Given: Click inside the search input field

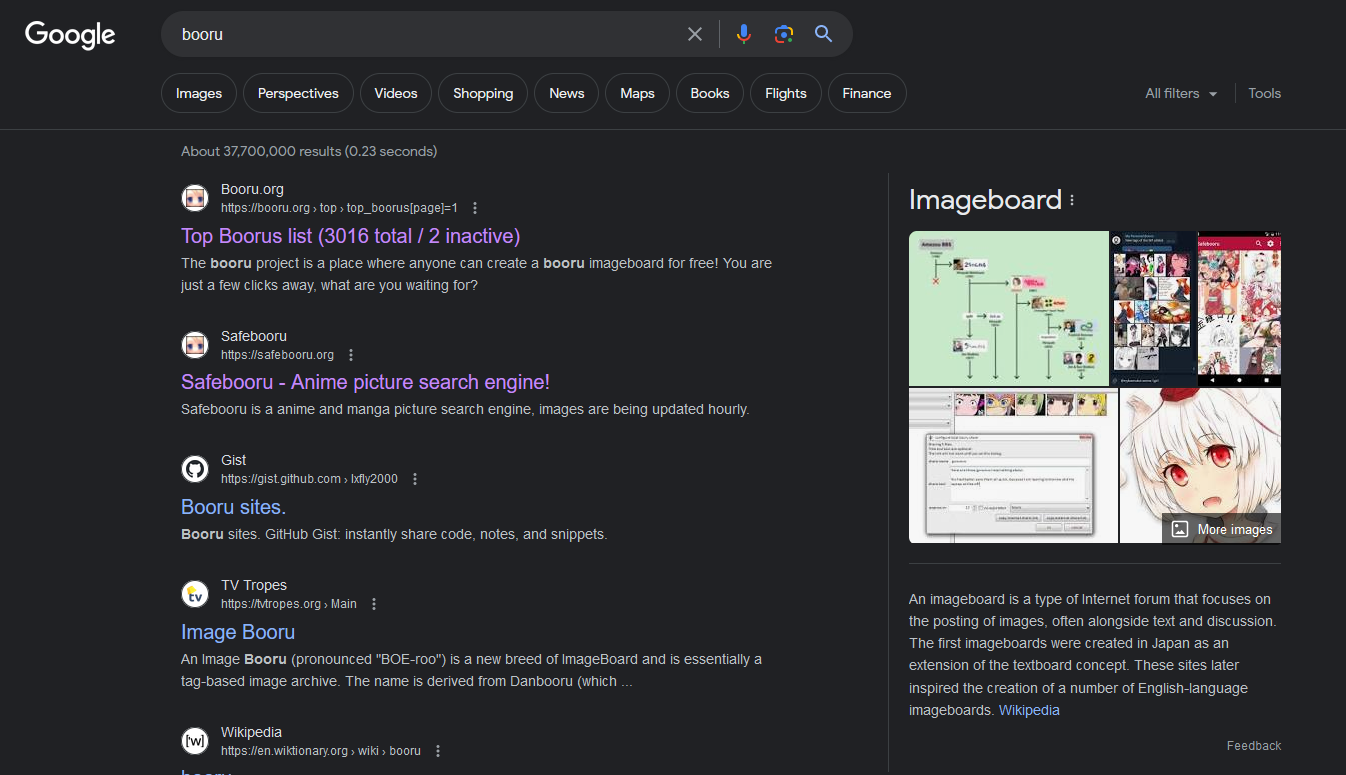Looking at the screenshot, I should (x=420, y=34).
